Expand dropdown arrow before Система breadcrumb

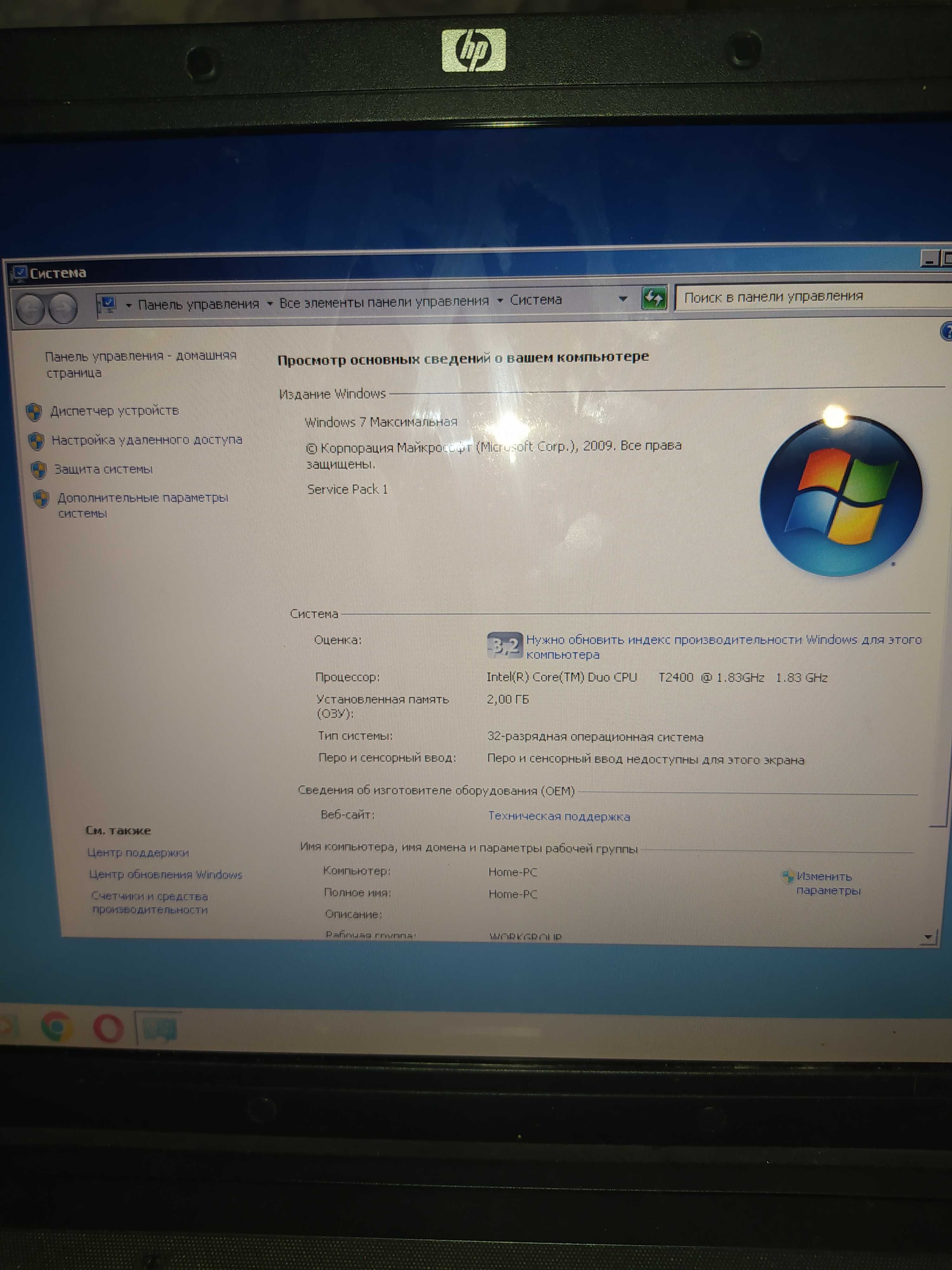point(500,300)
